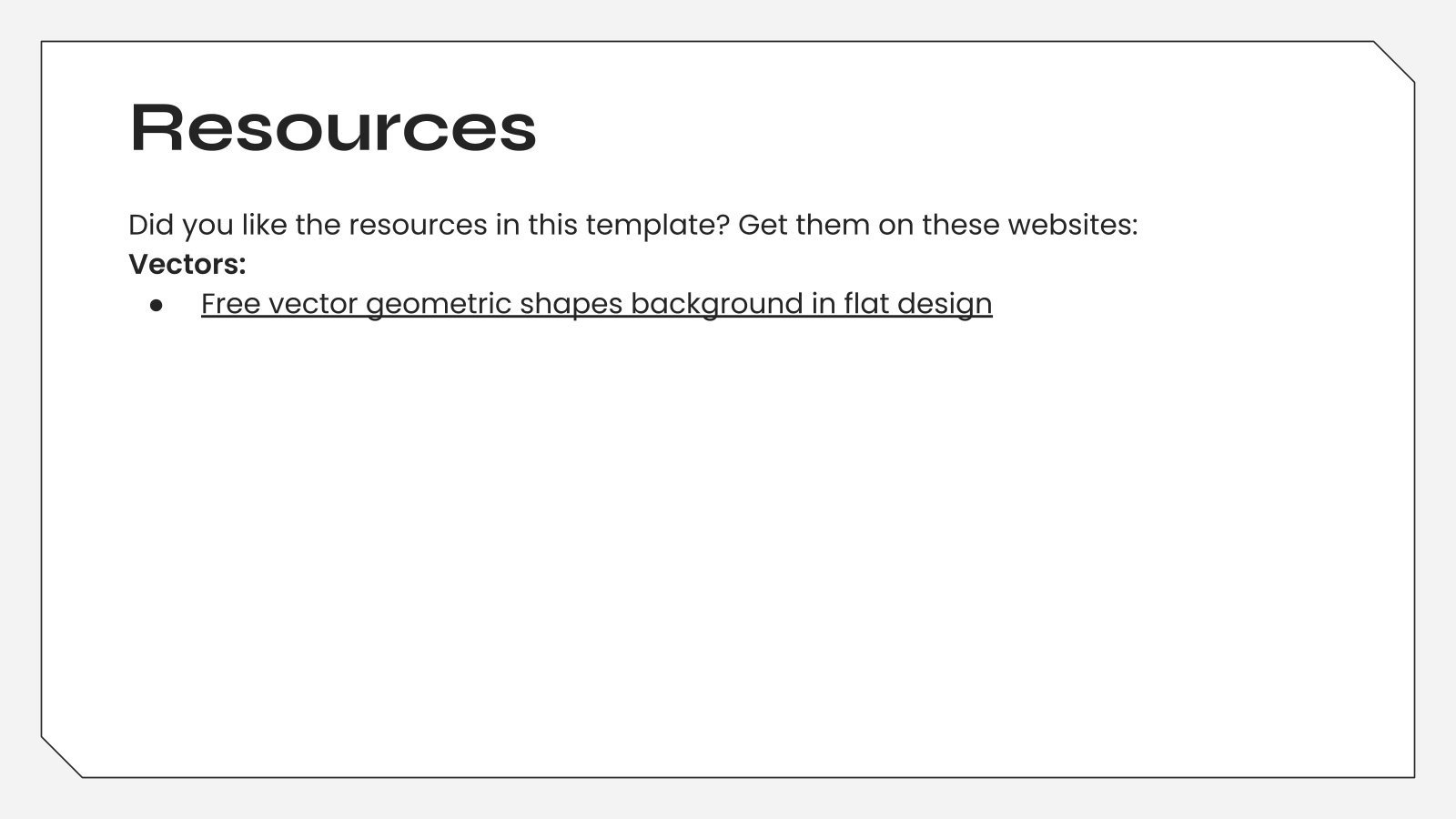Click the word "geometric" in the link
This screenshot has height=819, width=1456.
point(438,303)
